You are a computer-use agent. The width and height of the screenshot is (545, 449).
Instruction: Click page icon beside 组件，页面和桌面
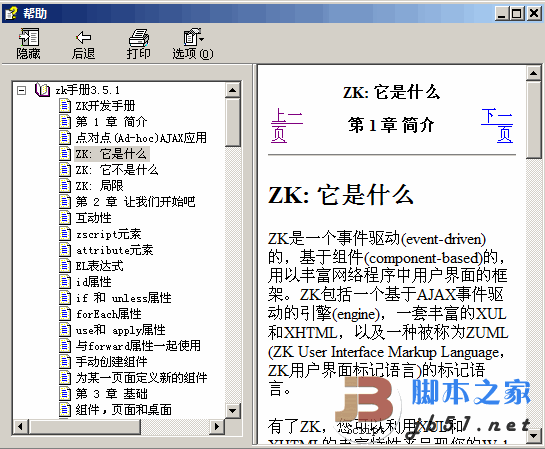pyautogui.click(x=65, y=410)
